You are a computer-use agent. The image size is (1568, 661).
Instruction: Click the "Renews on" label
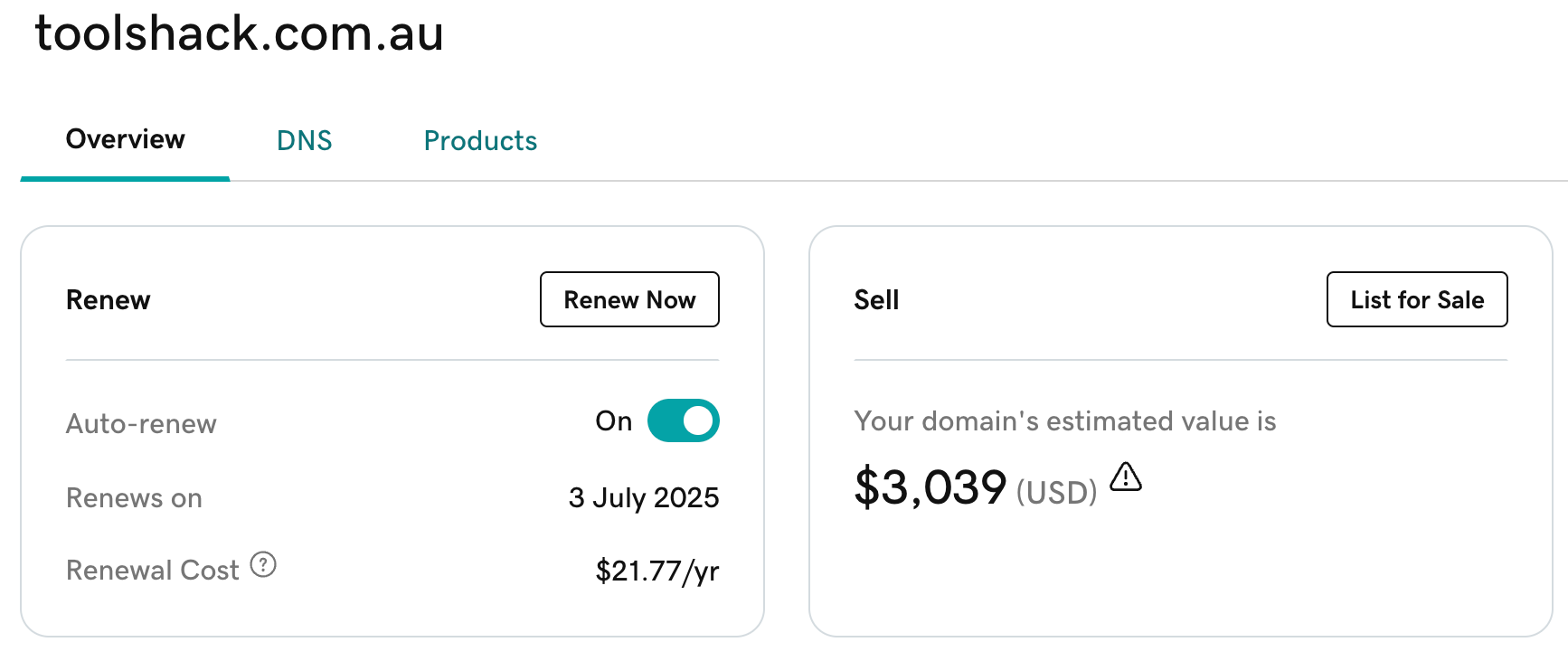click(x=134, y=498)
